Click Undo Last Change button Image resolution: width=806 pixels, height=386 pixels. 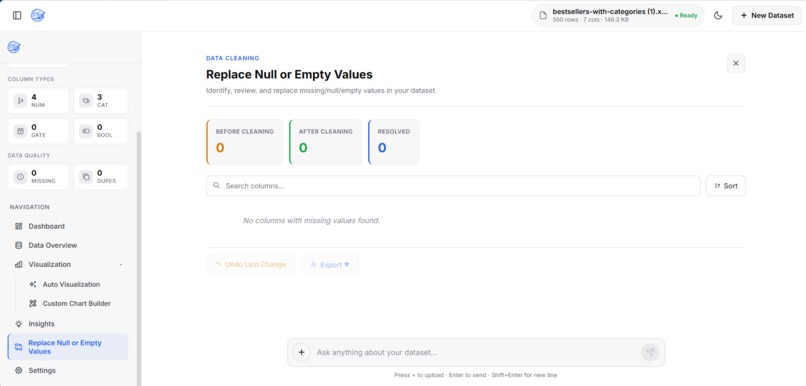[250, 264]
